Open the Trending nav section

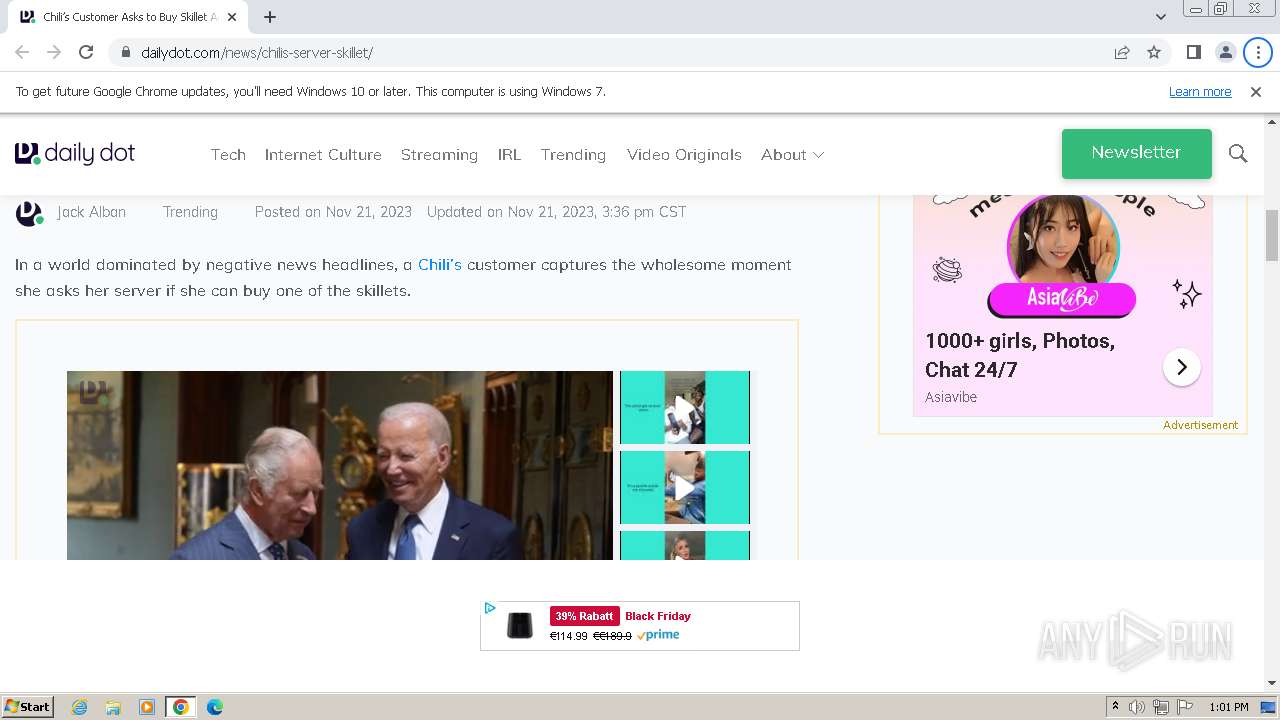(573, 154)
